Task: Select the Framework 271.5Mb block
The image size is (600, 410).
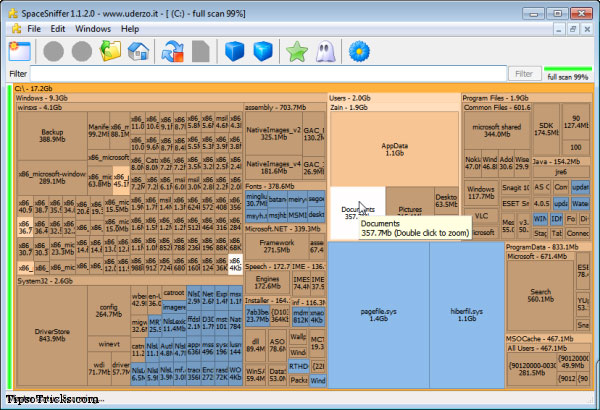Action: [276, 246]
